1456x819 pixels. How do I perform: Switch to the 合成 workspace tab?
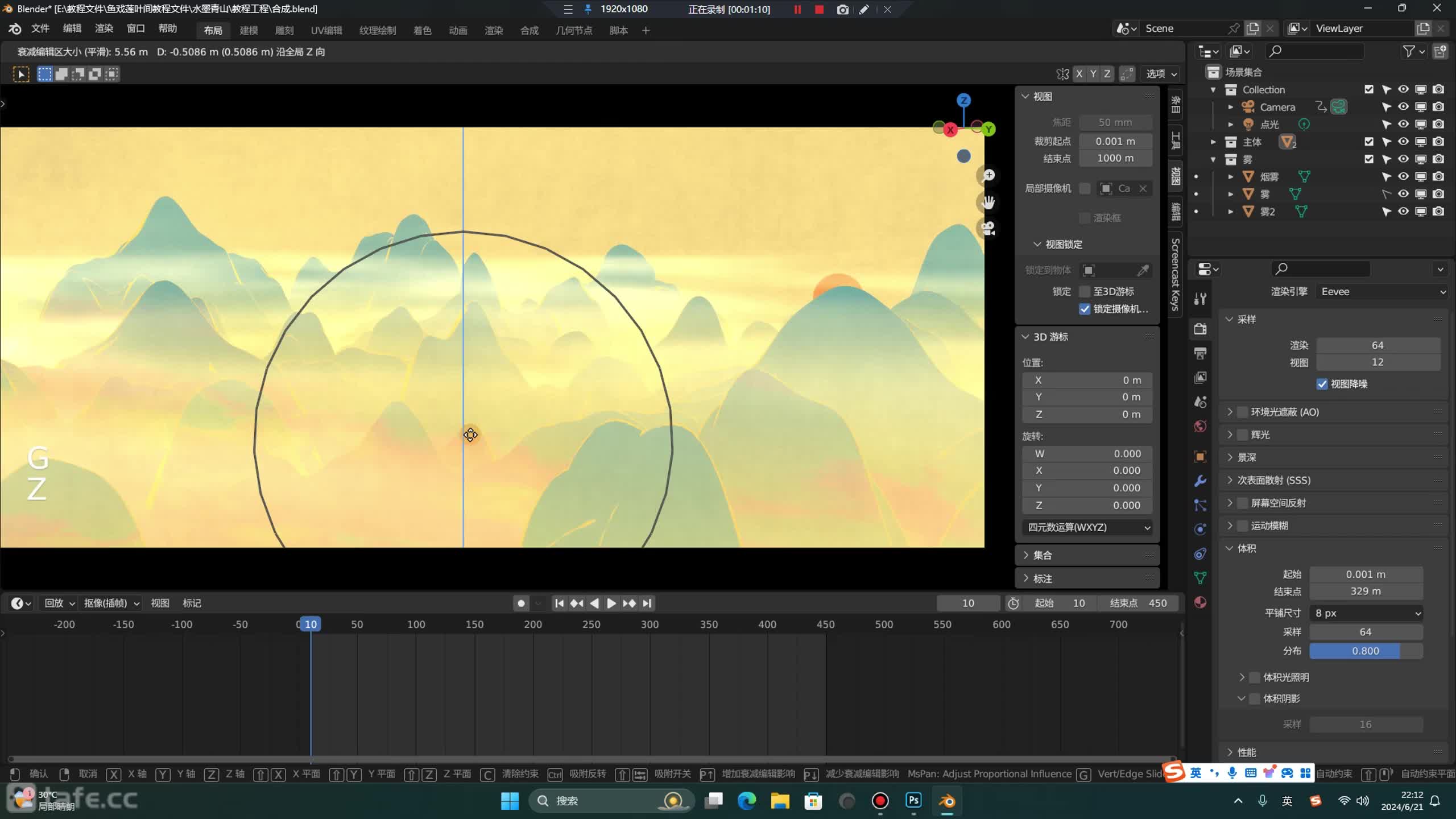(x=529, y=30)
